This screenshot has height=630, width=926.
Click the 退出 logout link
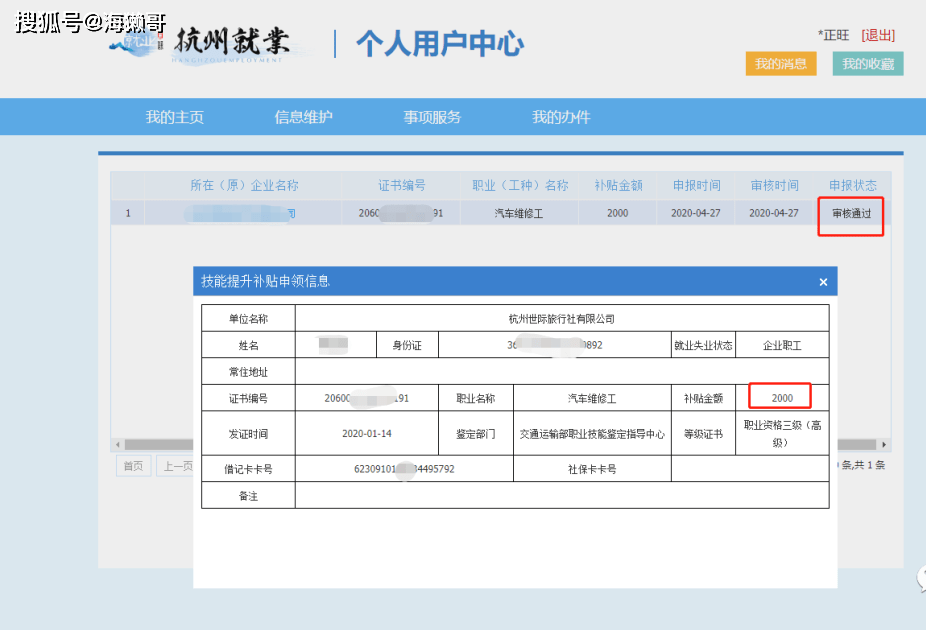pos(878,35)
